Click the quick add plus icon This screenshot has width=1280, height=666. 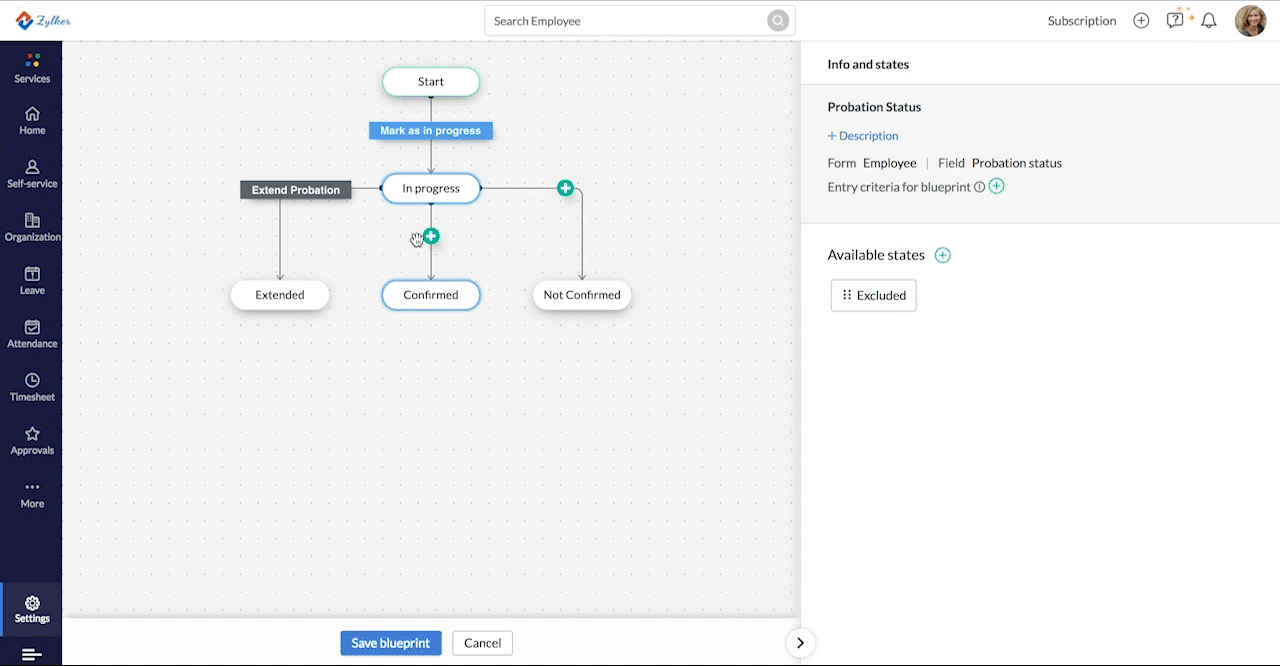1141,20
